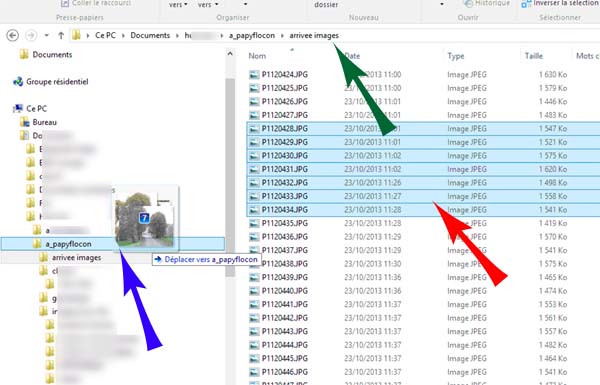Screen dimensions: 600x385
Task: Select file P1120446.JPG
Action: point(285,372)
